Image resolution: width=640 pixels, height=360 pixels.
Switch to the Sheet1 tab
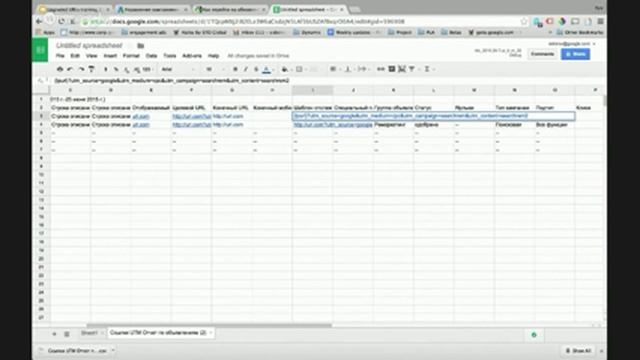click(89, 333)
